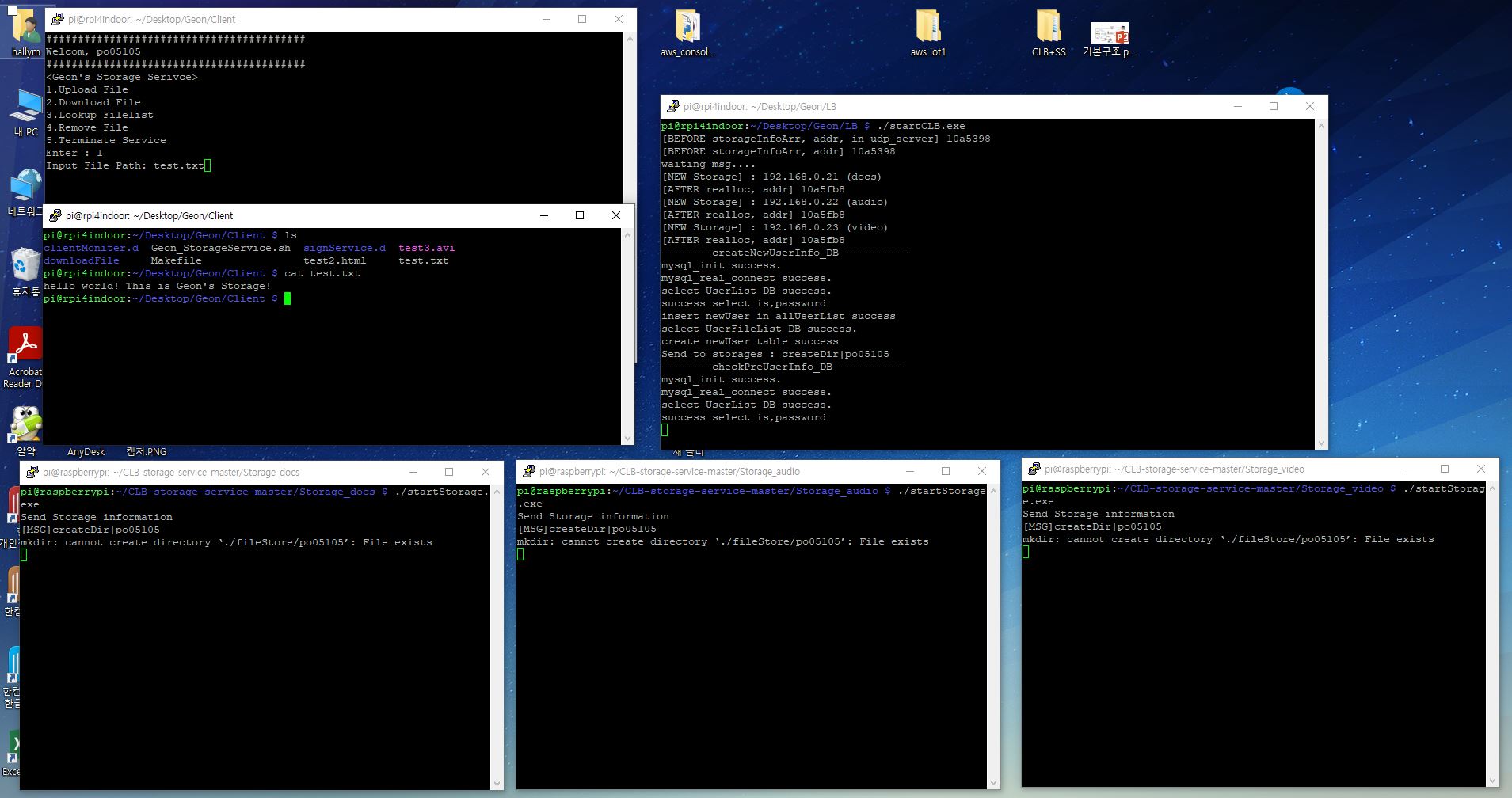The height and width of the screenshot is (798, 1512).
Task: Click 'Send Storage information' in Storage_docs window
Action: tap(97, 517)
